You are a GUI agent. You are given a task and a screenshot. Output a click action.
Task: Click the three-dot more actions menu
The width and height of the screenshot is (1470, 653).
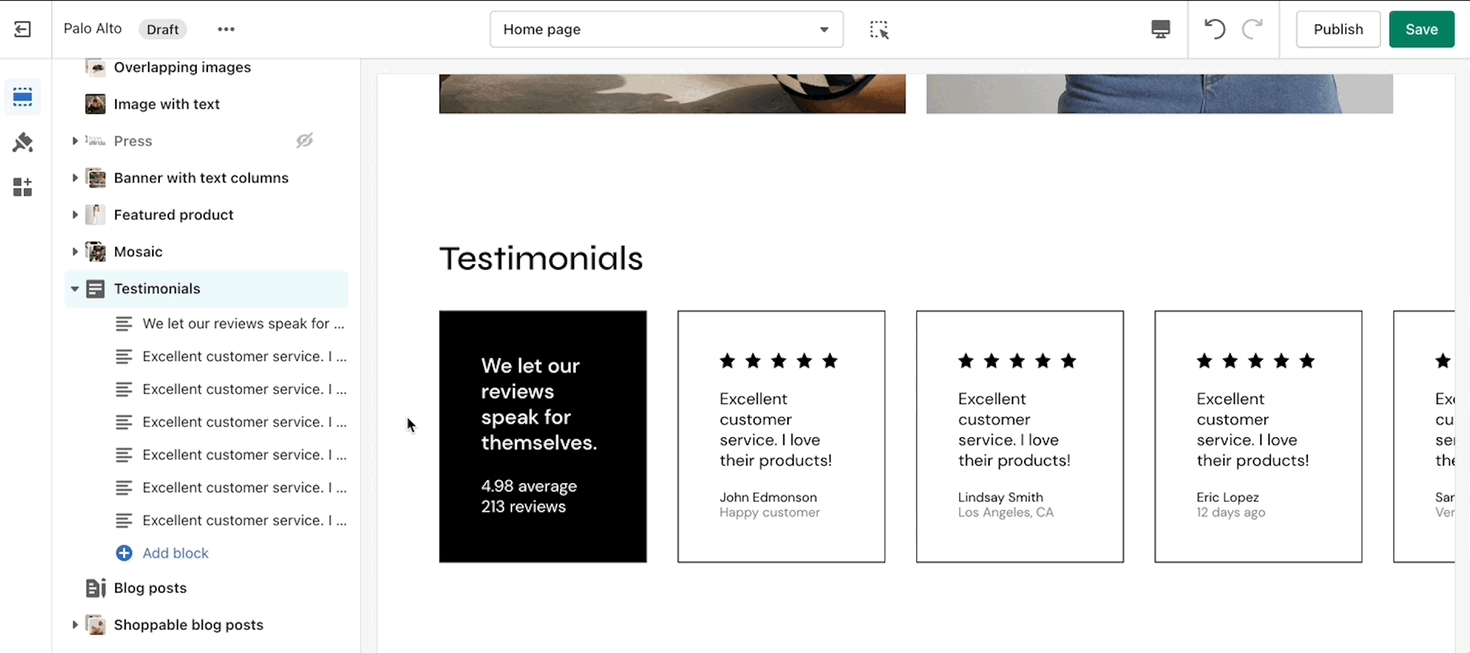coord(226,29)
